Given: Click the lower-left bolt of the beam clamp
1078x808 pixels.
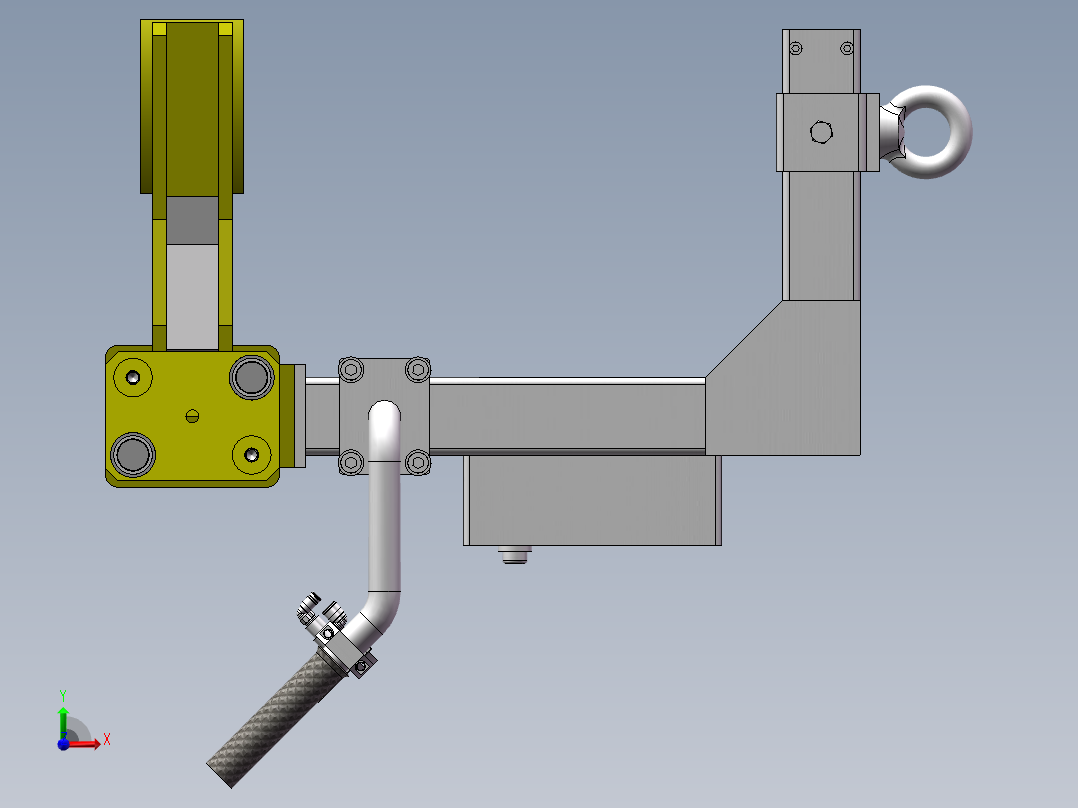Looking at the screenshot, I should pyautogui.click(x=351, y=462).
